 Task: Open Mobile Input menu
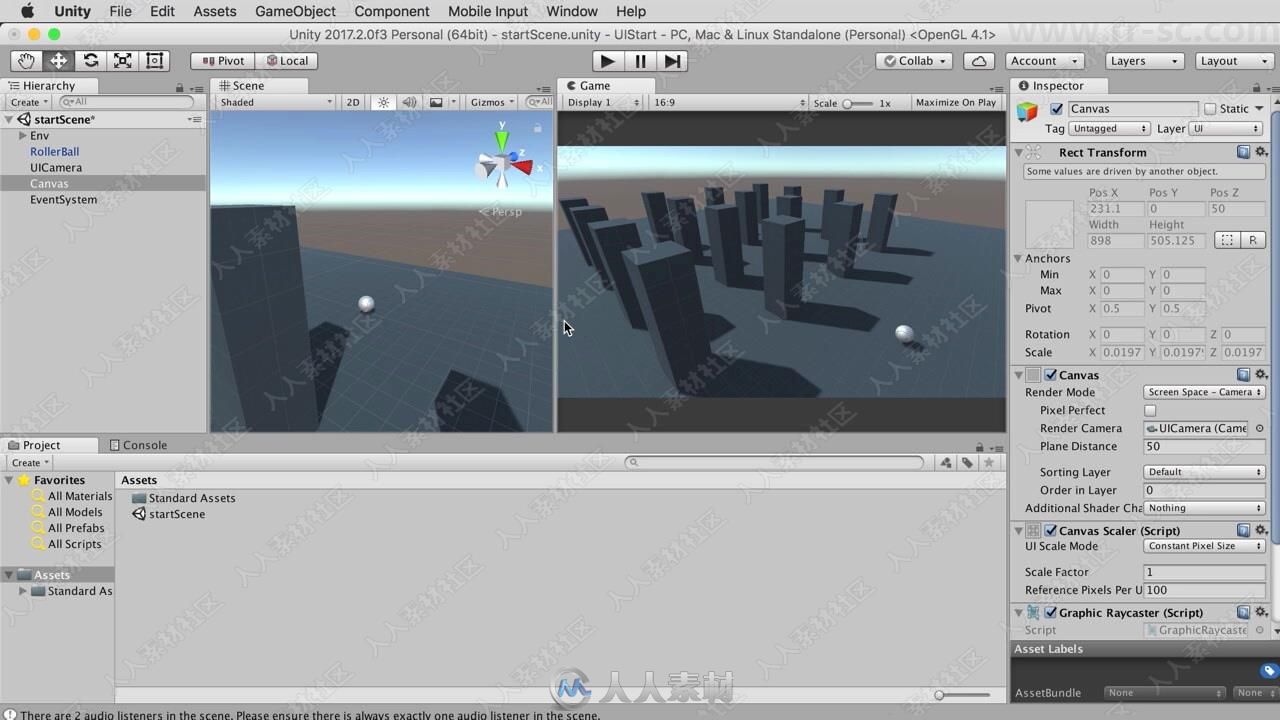point(488,11)
